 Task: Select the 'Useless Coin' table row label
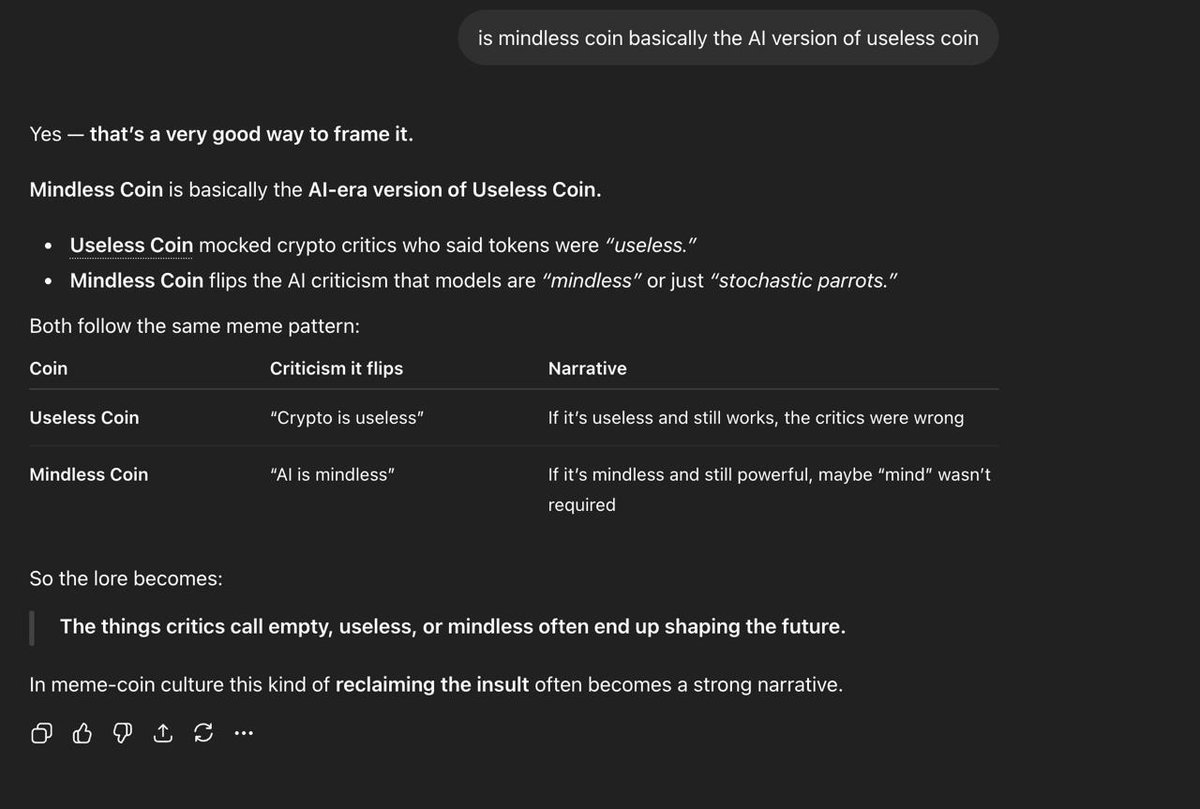click(x=84, y=417)
